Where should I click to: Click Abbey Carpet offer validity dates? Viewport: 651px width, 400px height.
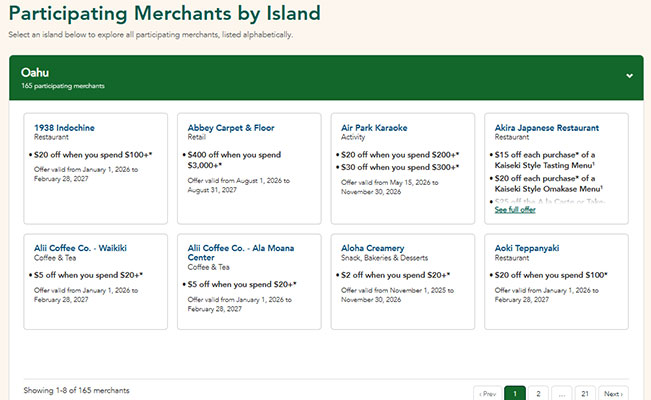238,185
